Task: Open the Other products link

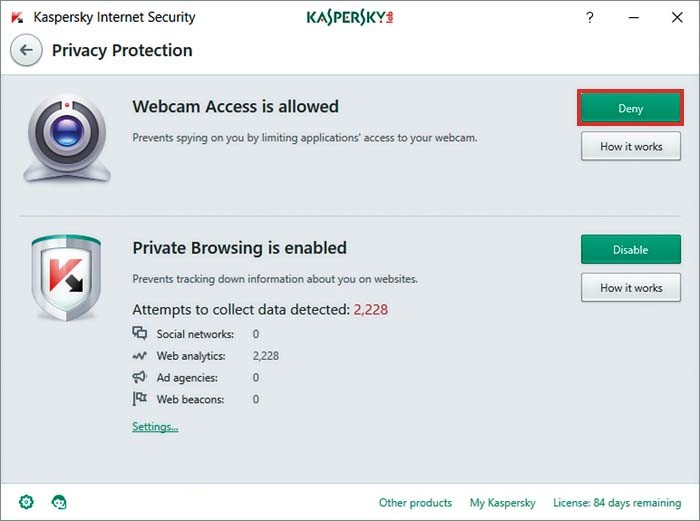Action: pyautogui.click(x=415, y=503)
